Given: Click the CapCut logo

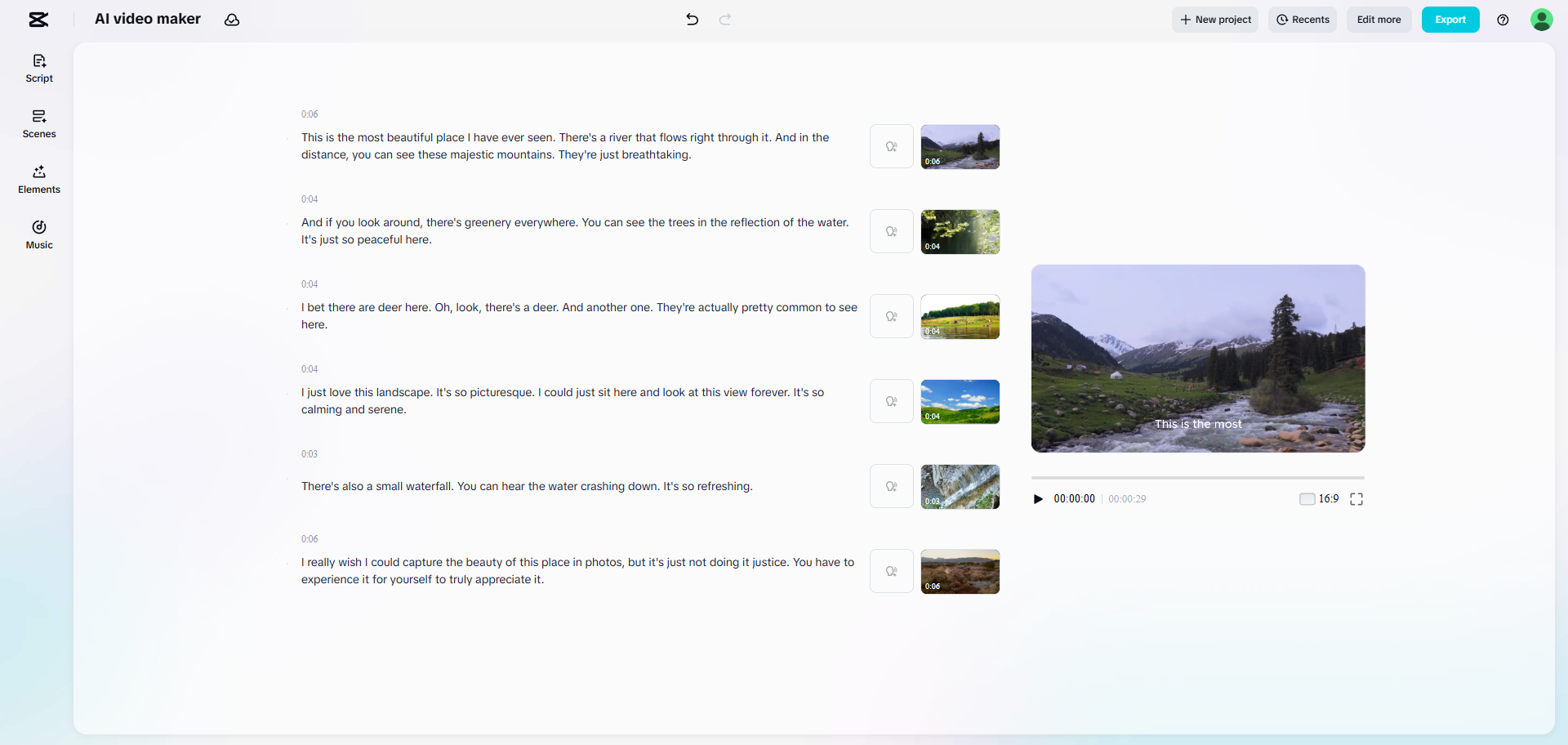Looking at the screenshot, I should coord(38,20).
